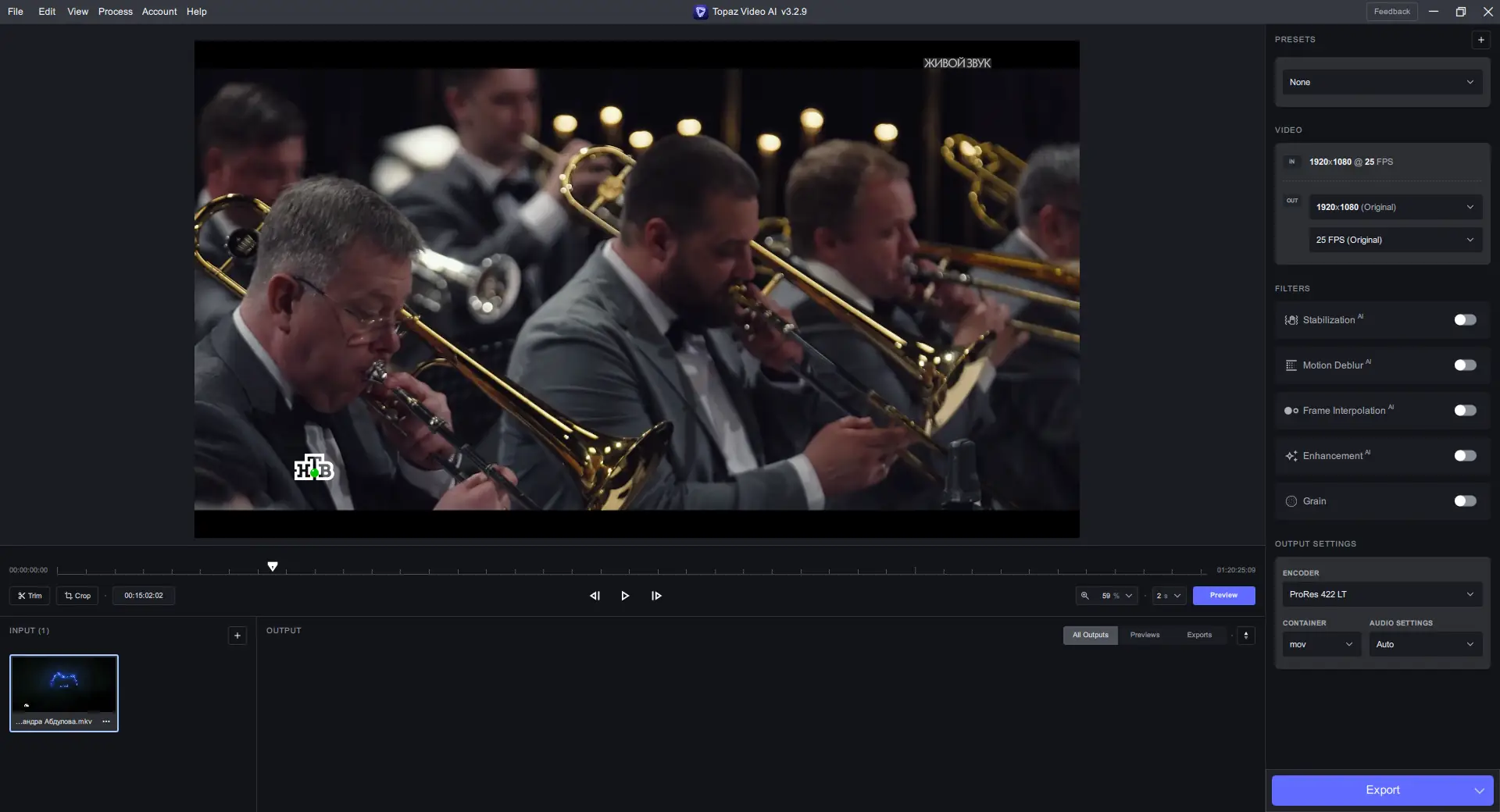The height and width of the screenshot is (812, 1500).
Task: Click the Motion Deblur filter icon
Action: tap(1291, 365)
